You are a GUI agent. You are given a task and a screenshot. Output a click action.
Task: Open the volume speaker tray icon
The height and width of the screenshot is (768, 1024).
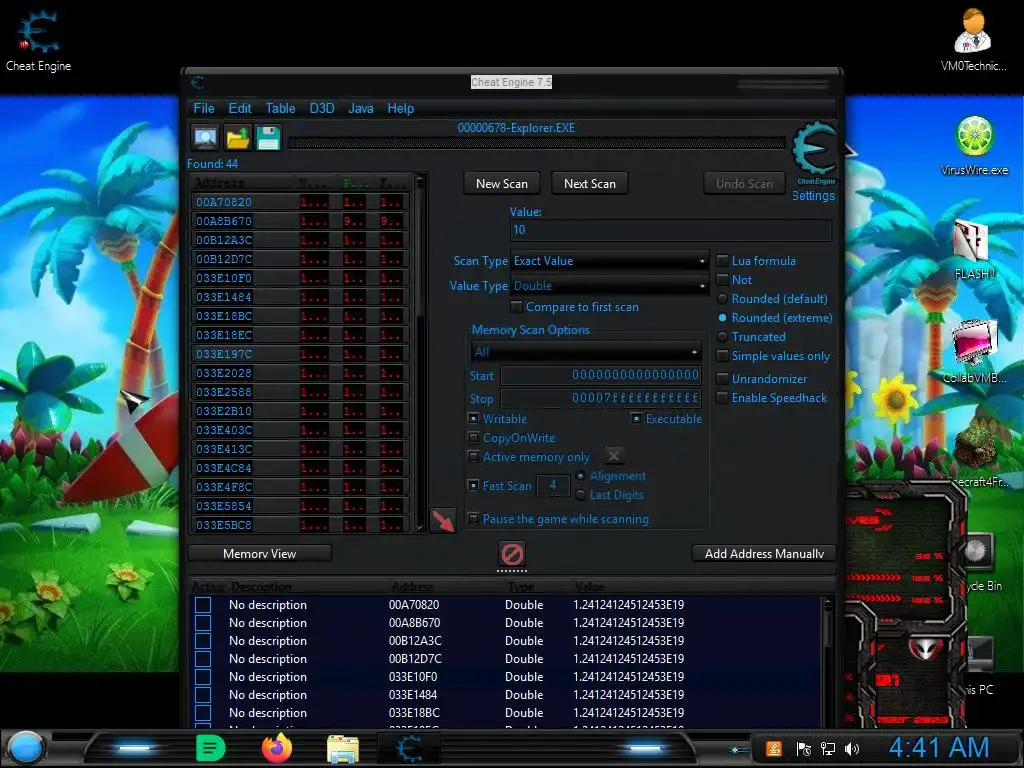[x=852, y=749]
